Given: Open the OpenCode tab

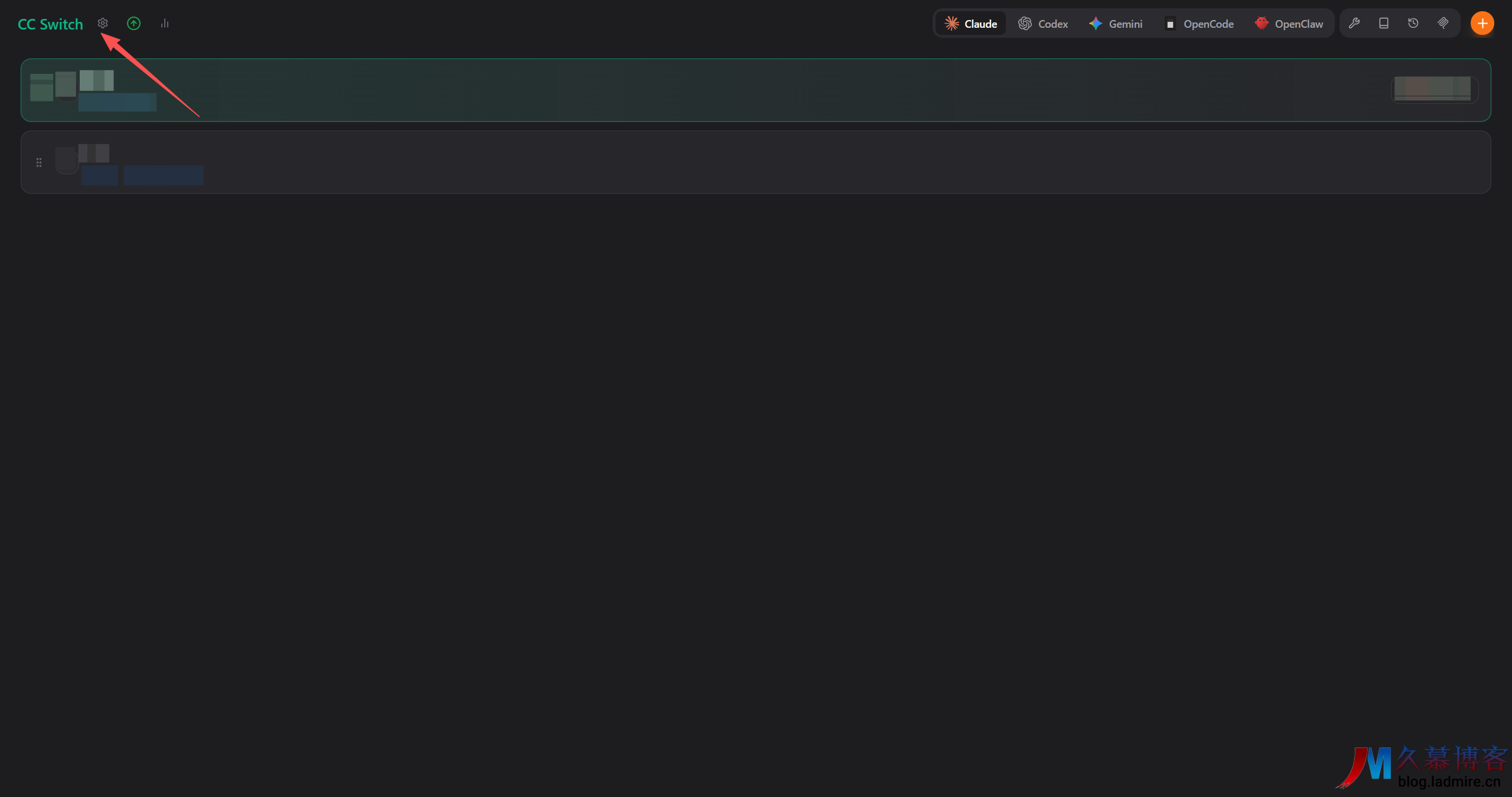Looking at the screenshot, I should coord(1200,24).
